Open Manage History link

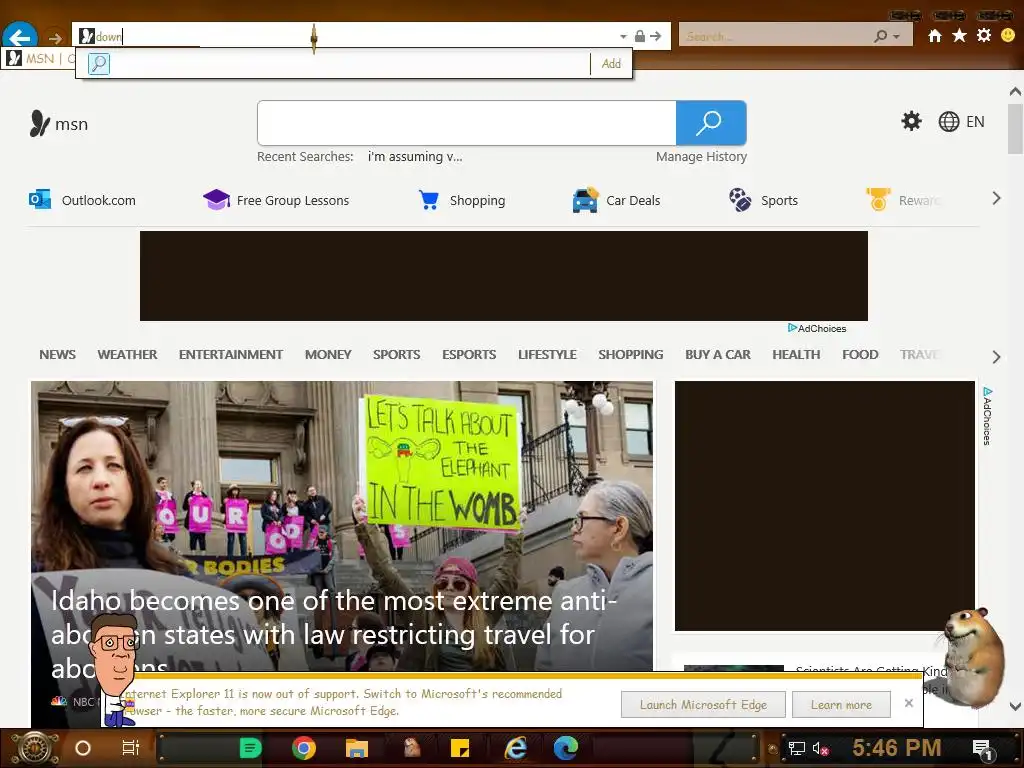(x=701, y=157)
